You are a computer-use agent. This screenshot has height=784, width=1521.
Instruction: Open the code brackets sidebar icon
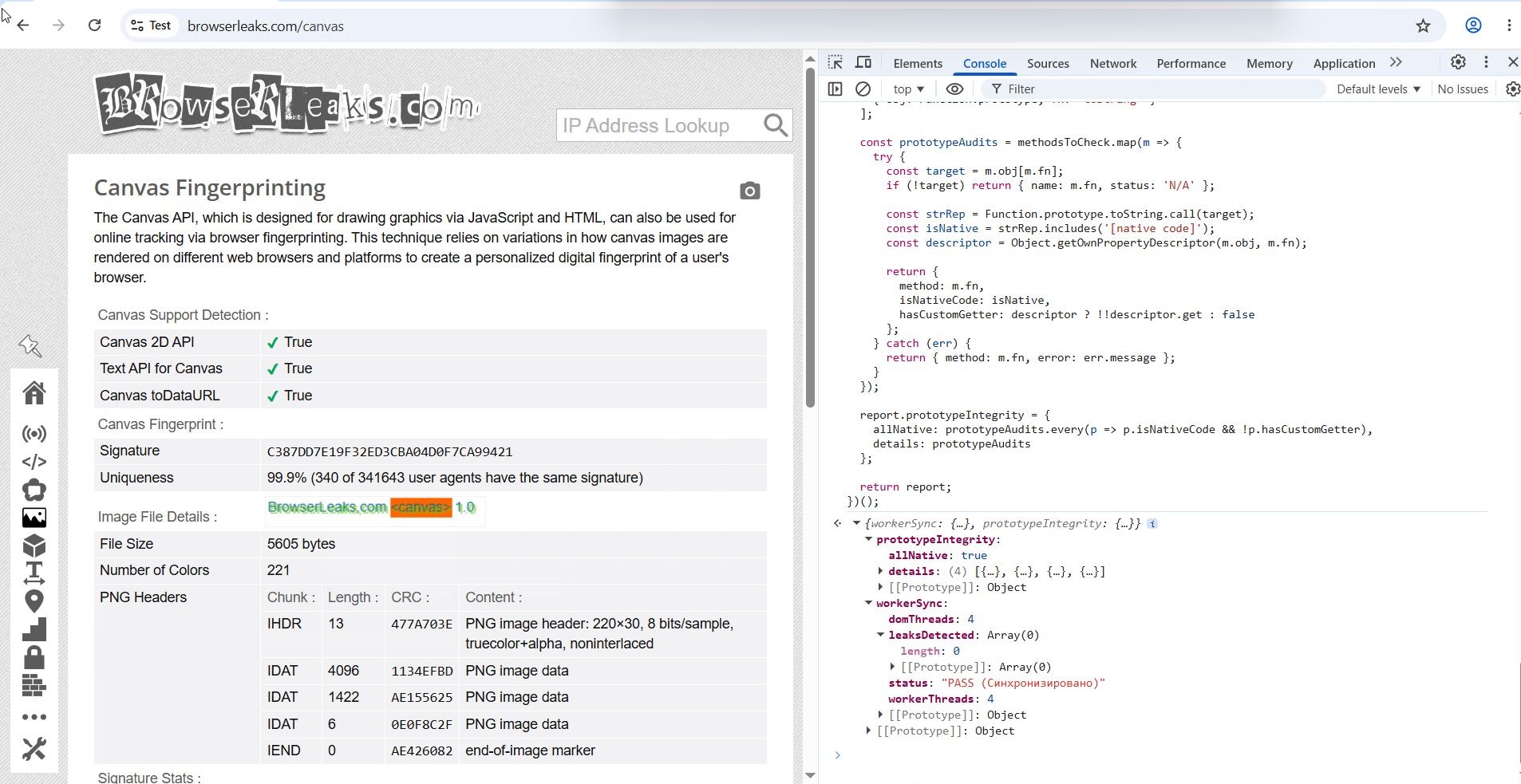(34, 462)
